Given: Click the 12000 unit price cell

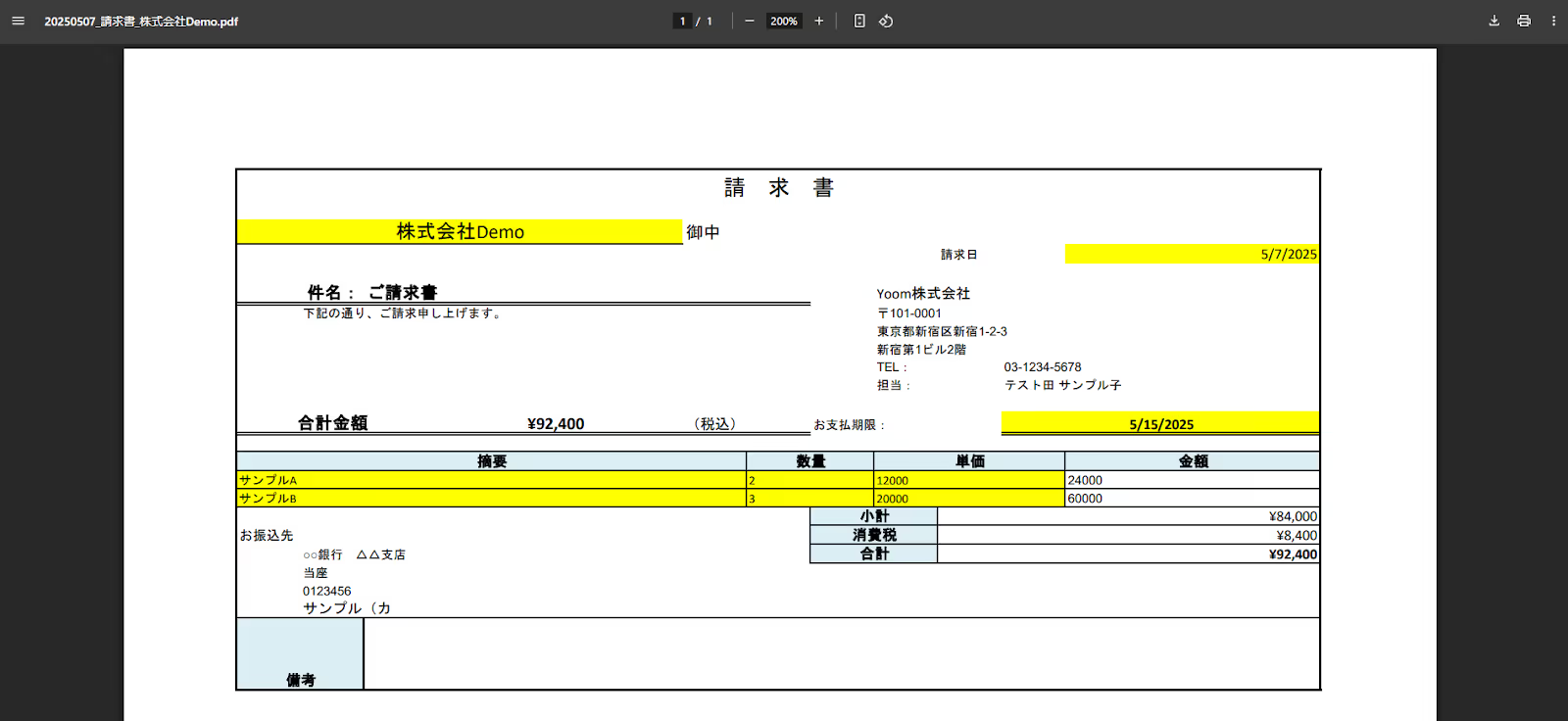Looking at the screenshot, I should (x=968, y=480).
